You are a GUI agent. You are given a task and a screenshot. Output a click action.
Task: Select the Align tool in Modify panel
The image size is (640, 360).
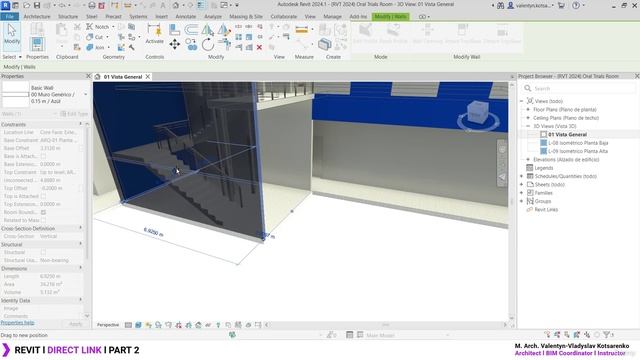[x=175, y=30]
